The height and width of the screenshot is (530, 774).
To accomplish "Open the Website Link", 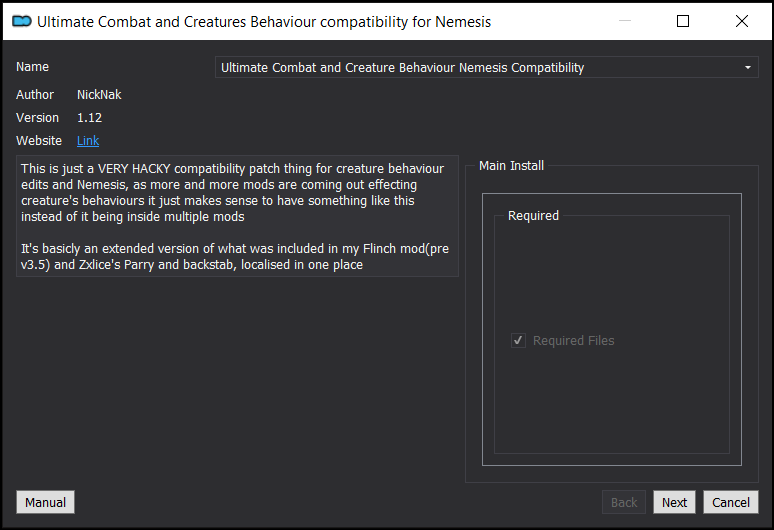I will [x=88, y=141].
